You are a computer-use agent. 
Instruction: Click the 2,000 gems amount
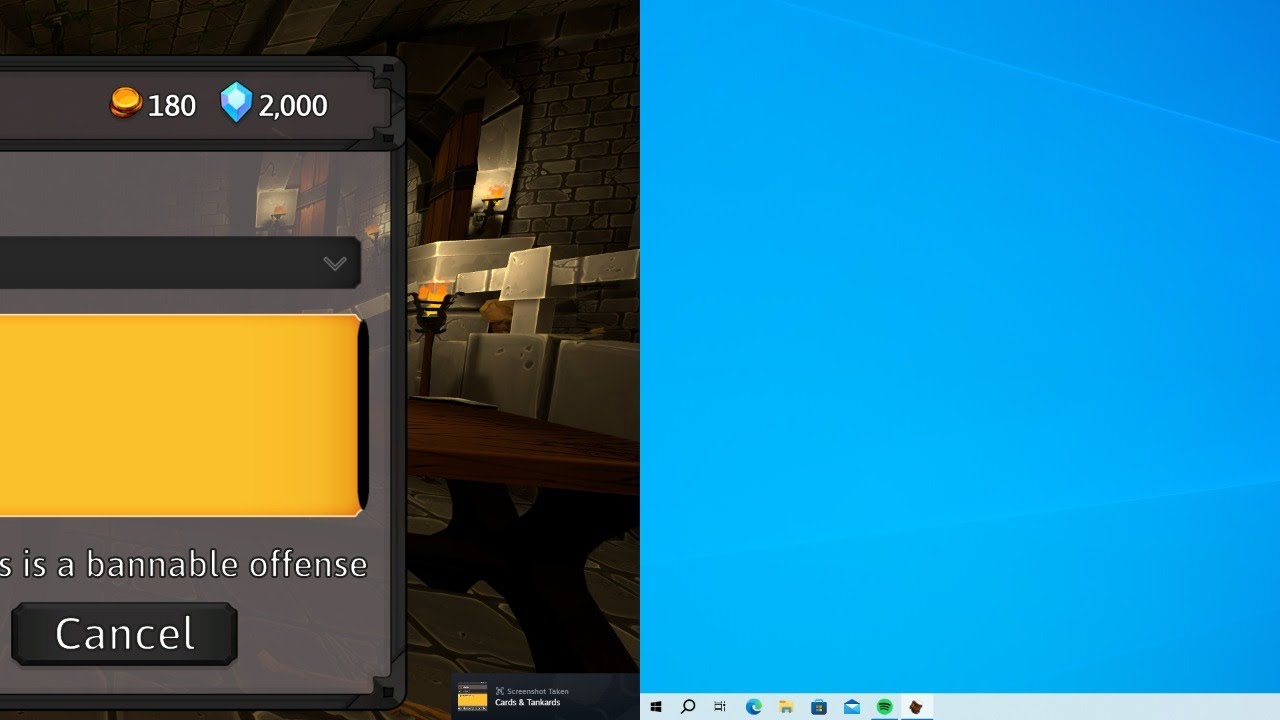click(x=293, y=105)
